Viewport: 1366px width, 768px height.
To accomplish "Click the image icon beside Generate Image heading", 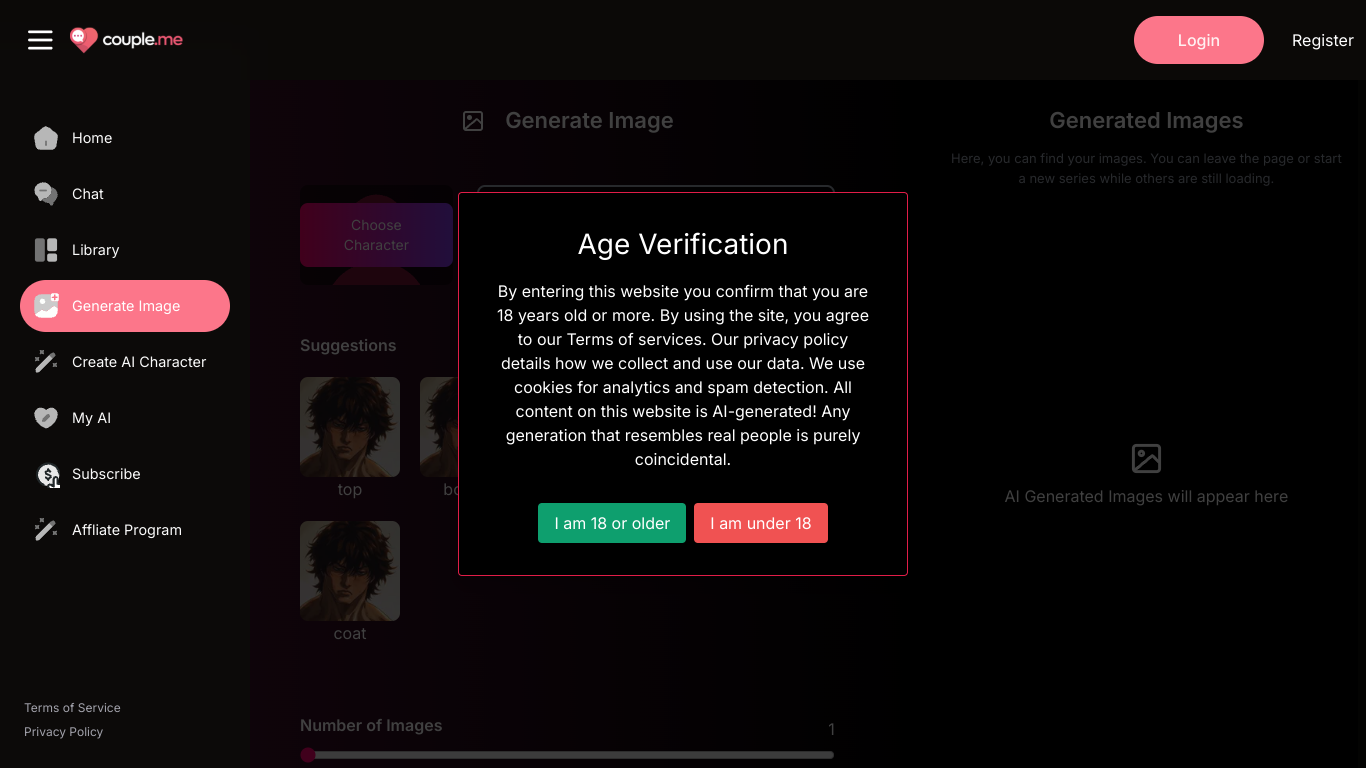I will click(473, 121).
